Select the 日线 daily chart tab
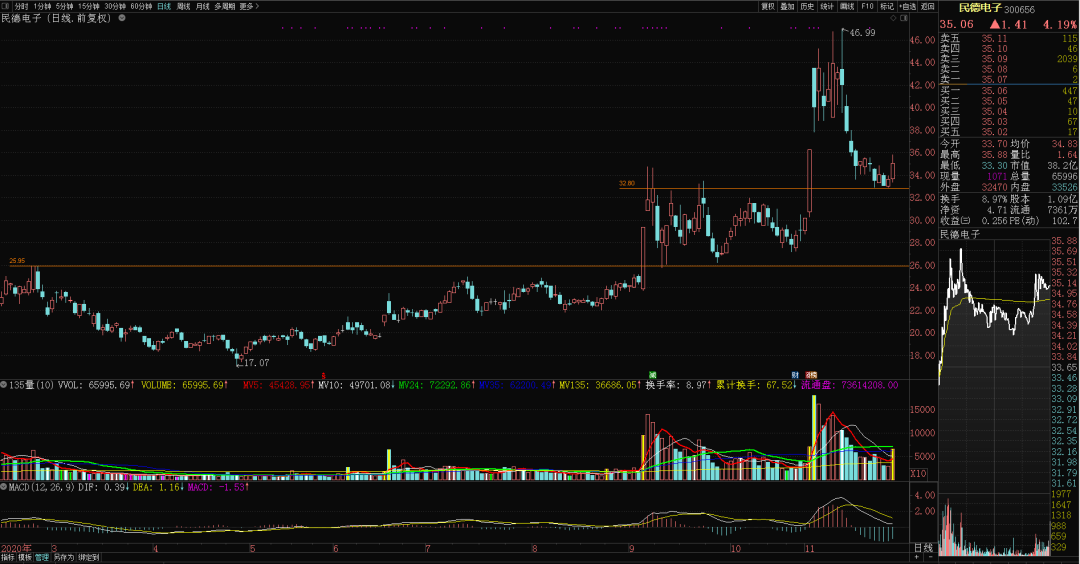Image resolution: width=1080 pixels, height=564 pixels. [164, 6]
